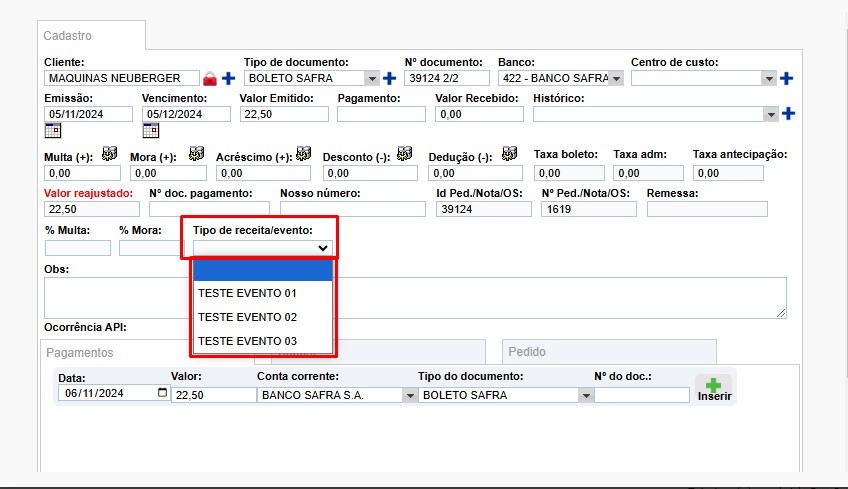Click the Dedução (-) value field

click(475, 173)
